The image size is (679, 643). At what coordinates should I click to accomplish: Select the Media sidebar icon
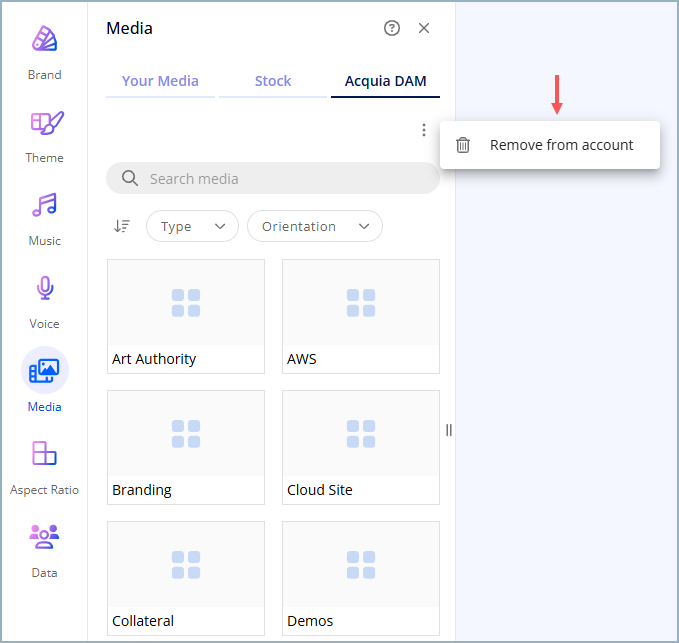[x=45, y=370]
